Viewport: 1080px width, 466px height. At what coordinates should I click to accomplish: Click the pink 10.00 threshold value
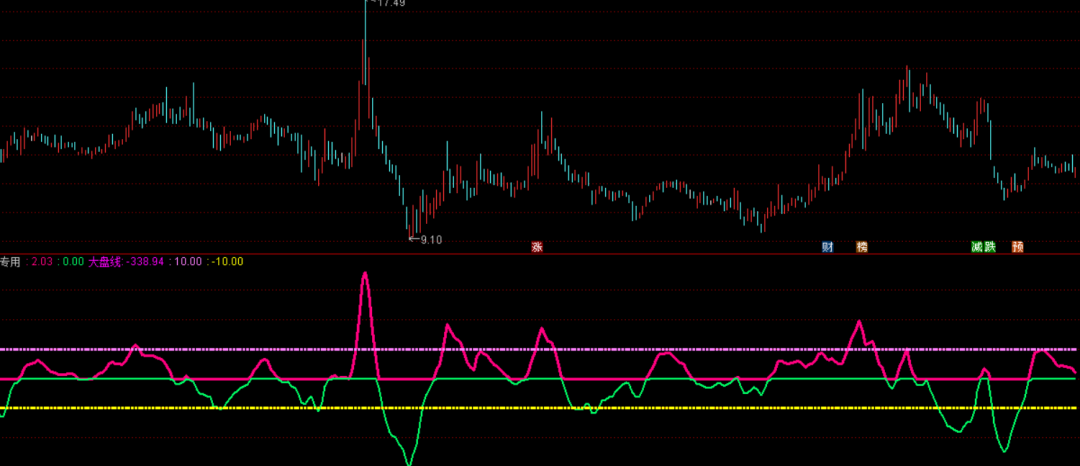[x=188, y=262]
